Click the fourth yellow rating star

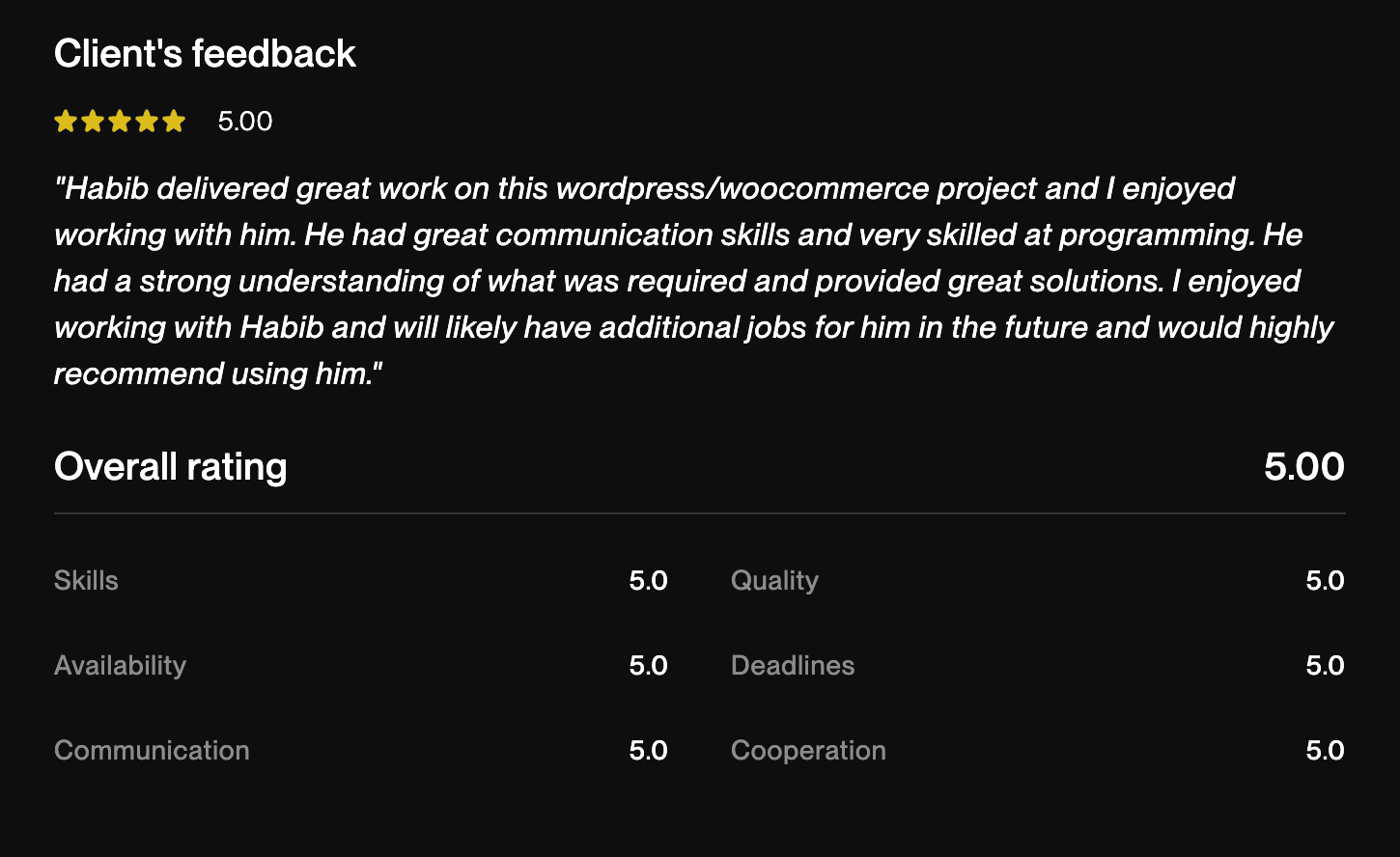pos(146,122)
